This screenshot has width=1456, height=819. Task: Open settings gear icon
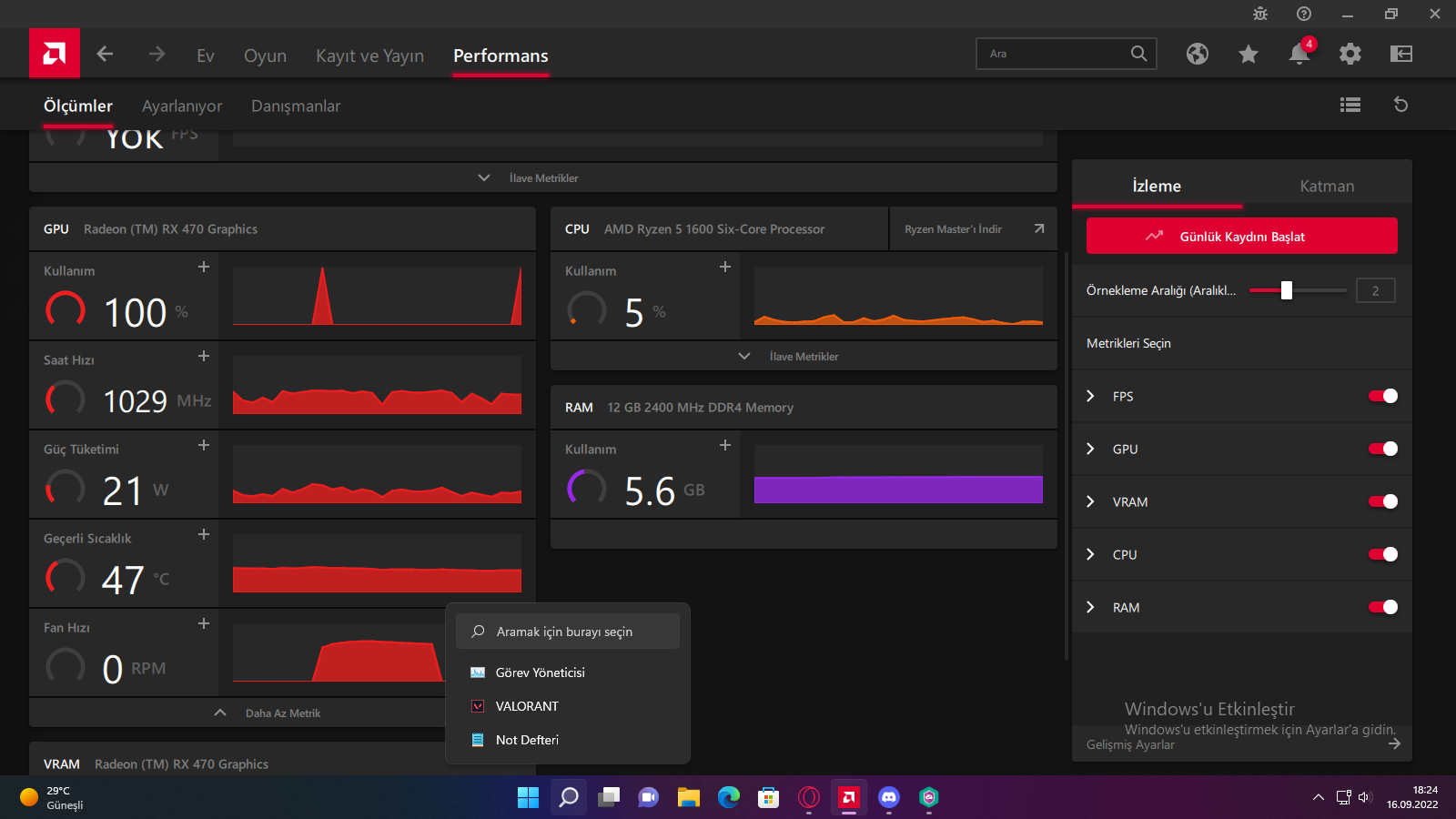(x=1350, y=55)
